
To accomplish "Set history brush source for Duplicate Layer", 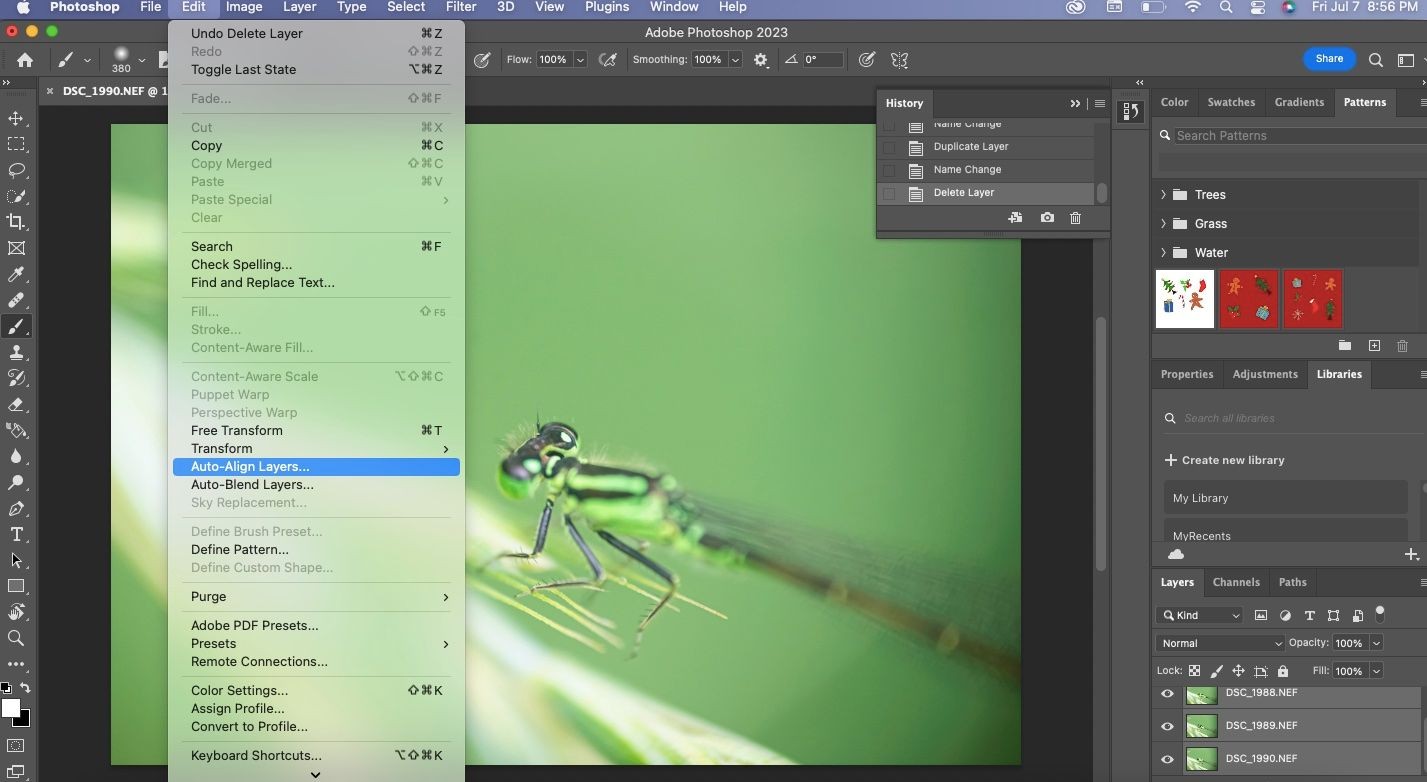I will [x=888, y=147].
